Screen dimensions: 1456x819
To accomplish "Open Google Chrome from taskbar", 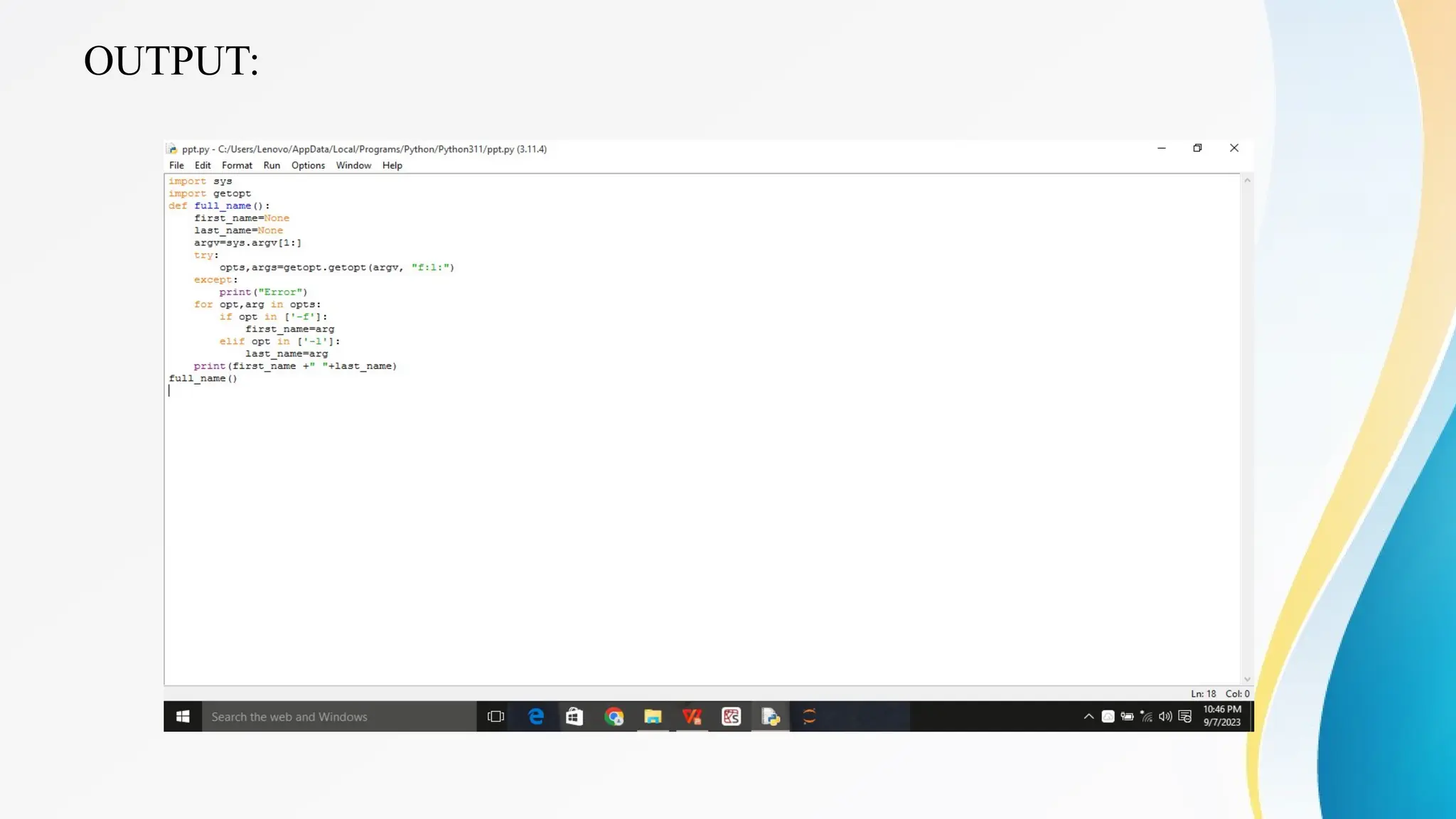I will point(614,717).
